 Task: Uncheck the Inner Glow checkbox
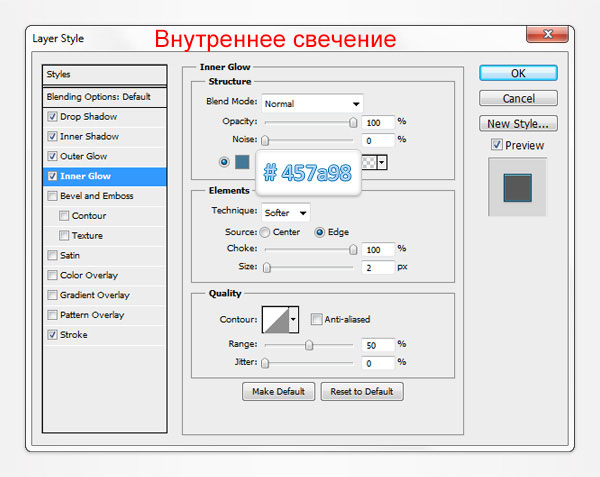pyautogui.click(x=52, y=176)
